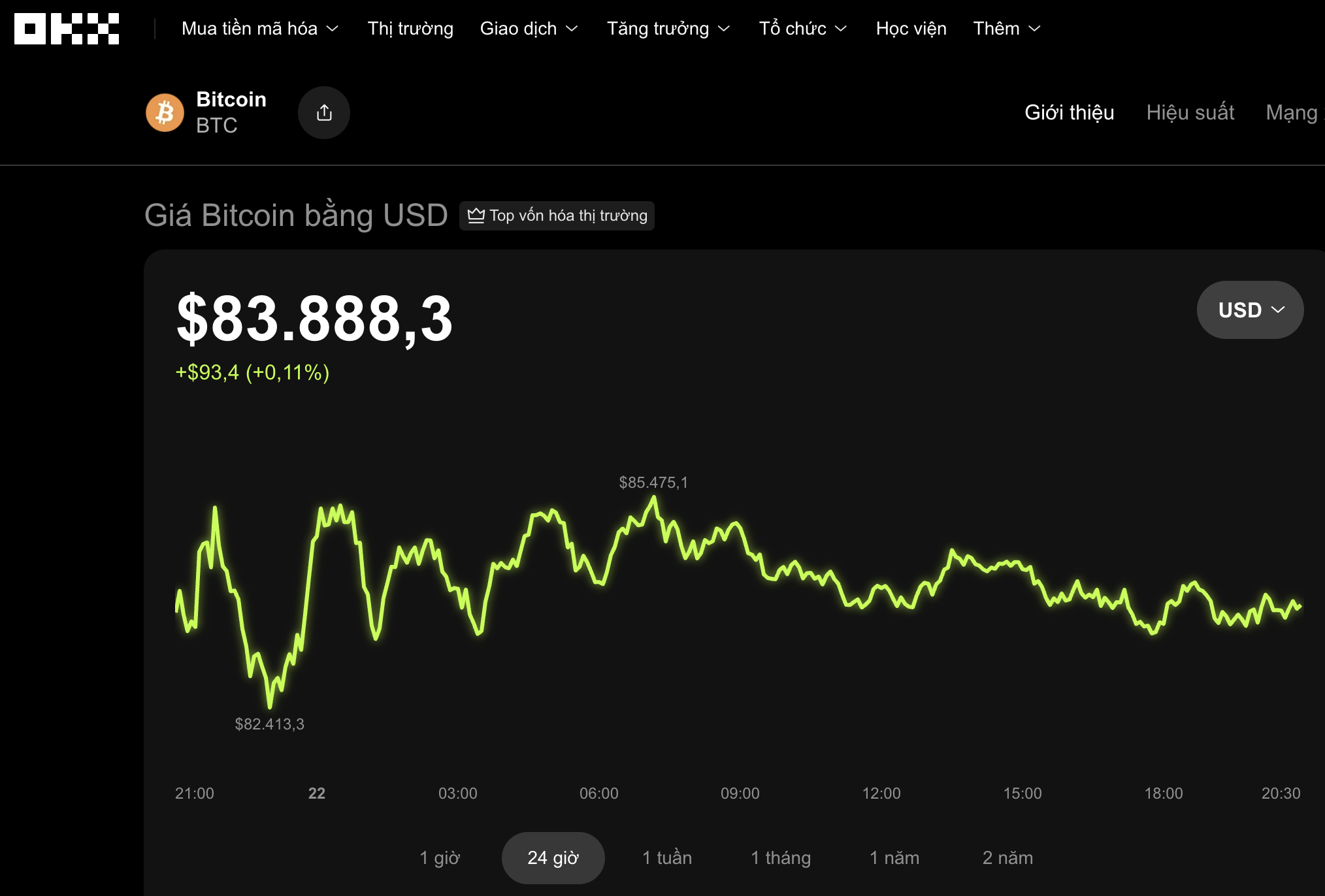Switch chart to "1 tháng" range
1325x896 pixels.
click(x=780, y=857)
